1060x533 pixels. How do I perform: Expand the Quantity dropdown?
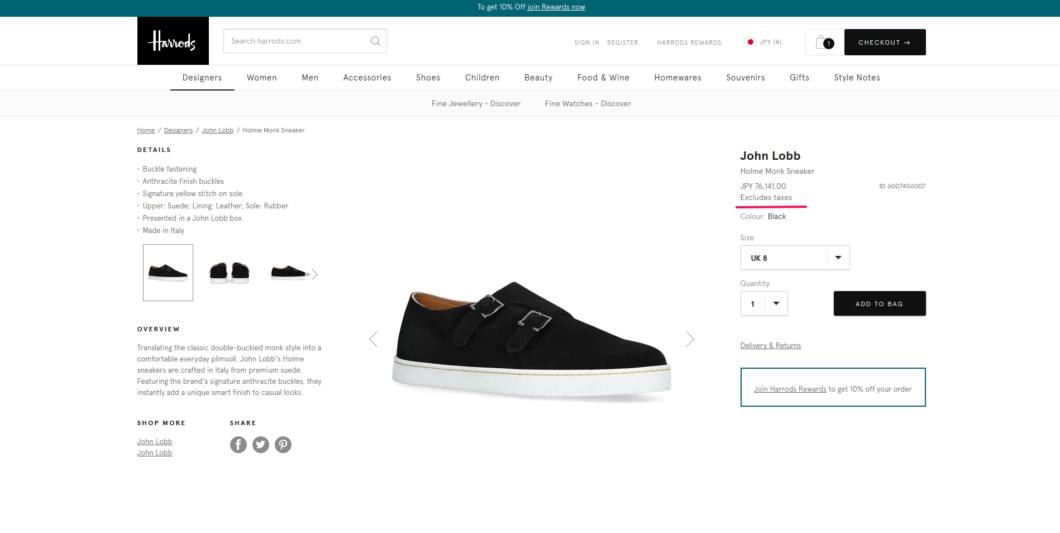[x=764, y=304]
